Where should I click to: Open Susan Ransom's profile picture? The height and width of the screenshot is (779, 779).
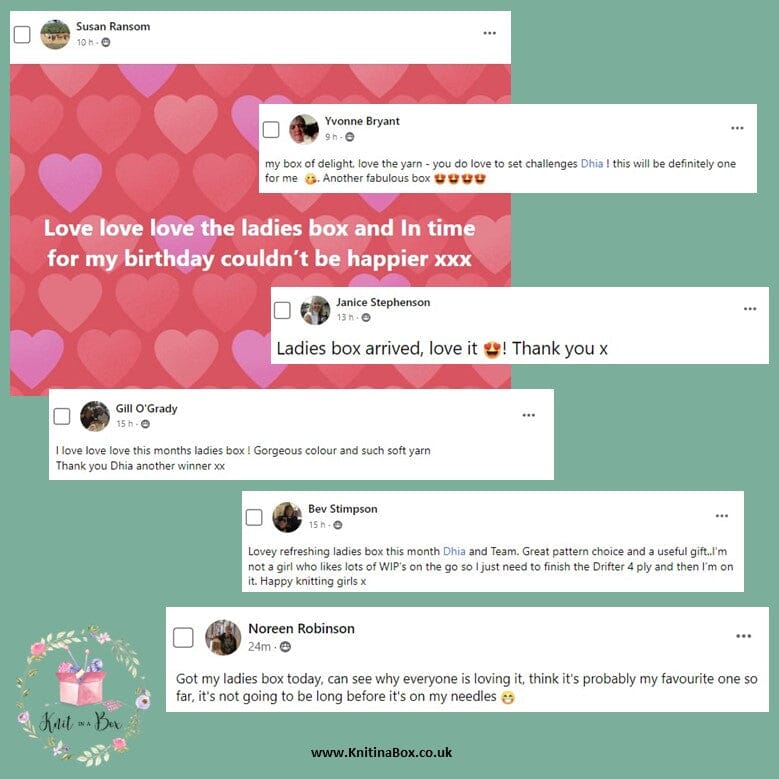(x=55, y=34)
